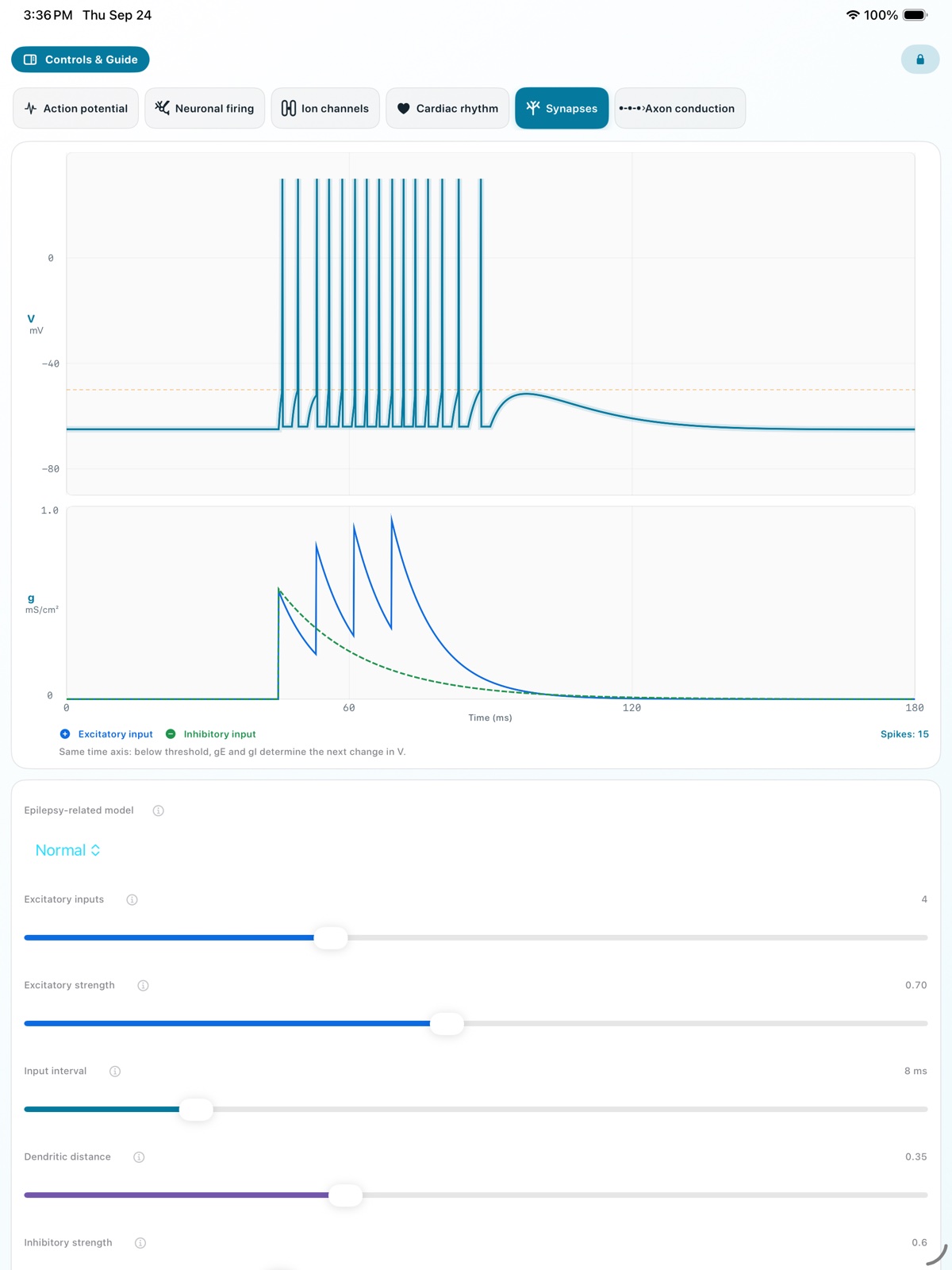Viewport: 952px width, 1270px height.
Task: Click the Inhibitory strength info icon
Action: [x=140, y=1242]
